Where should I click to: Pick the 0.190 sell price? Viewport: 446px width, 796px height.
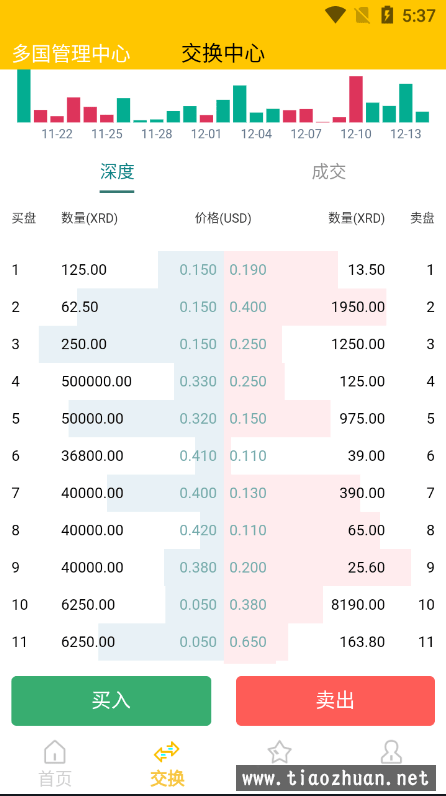click(248, 270)
